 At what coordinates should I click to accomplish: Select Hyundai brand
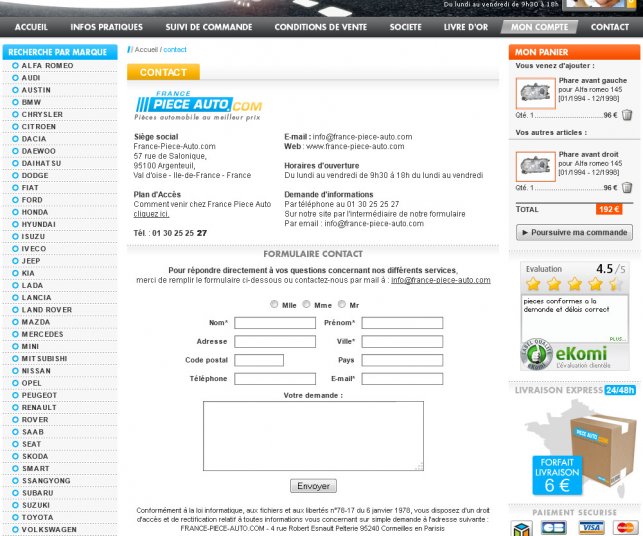[x=38, y=224]
